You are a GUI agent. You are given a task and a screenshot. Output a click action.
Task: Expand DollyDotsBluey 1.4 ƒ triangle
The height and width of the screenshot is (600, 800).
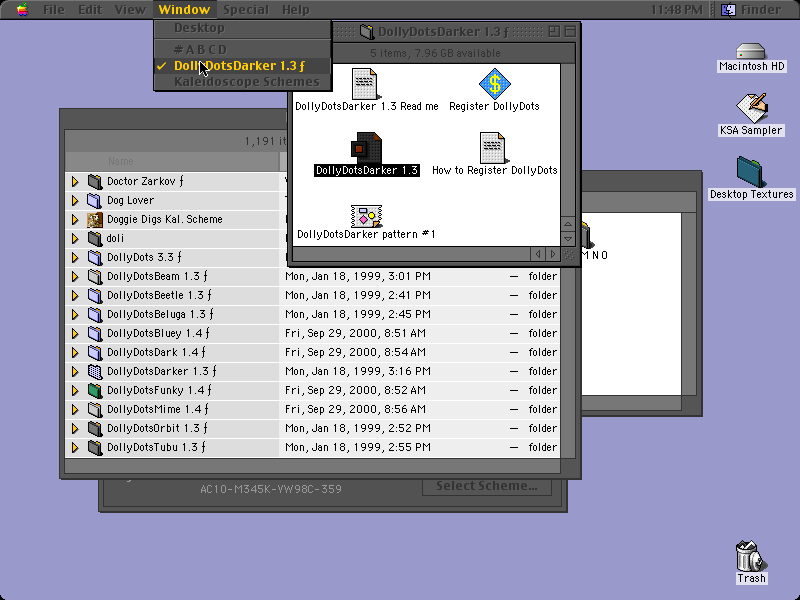75,333
